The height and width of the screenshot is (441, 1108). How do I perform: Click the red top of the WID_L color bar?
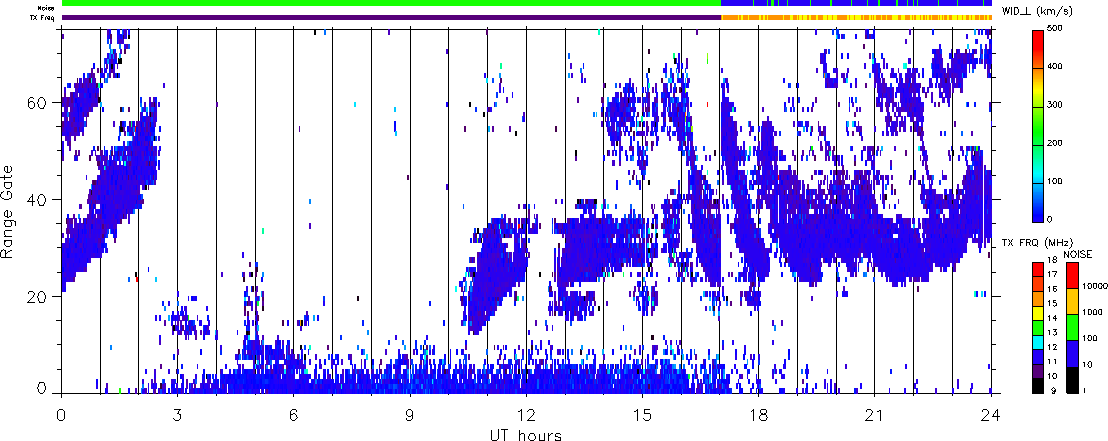(x=1040, y=36)
